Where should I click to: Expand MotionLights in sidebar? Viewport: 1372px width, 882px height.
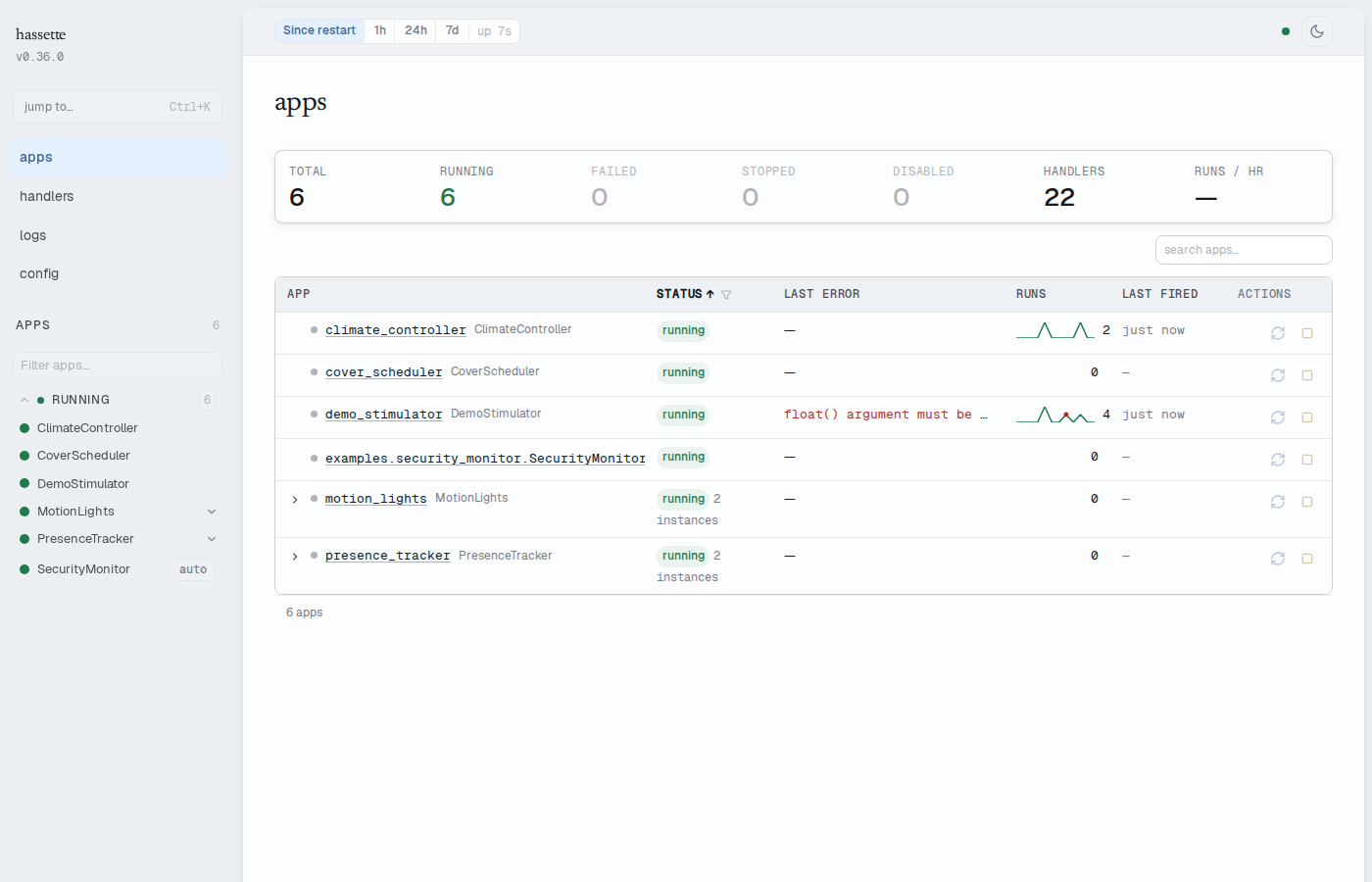[212, 512]
